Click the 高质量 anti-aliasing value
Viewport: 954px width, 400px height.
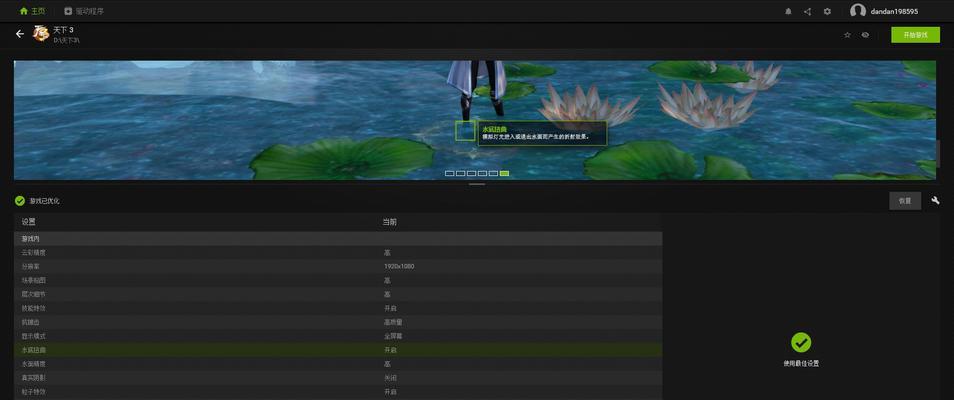pyautogui.click(x=393, y=322)
